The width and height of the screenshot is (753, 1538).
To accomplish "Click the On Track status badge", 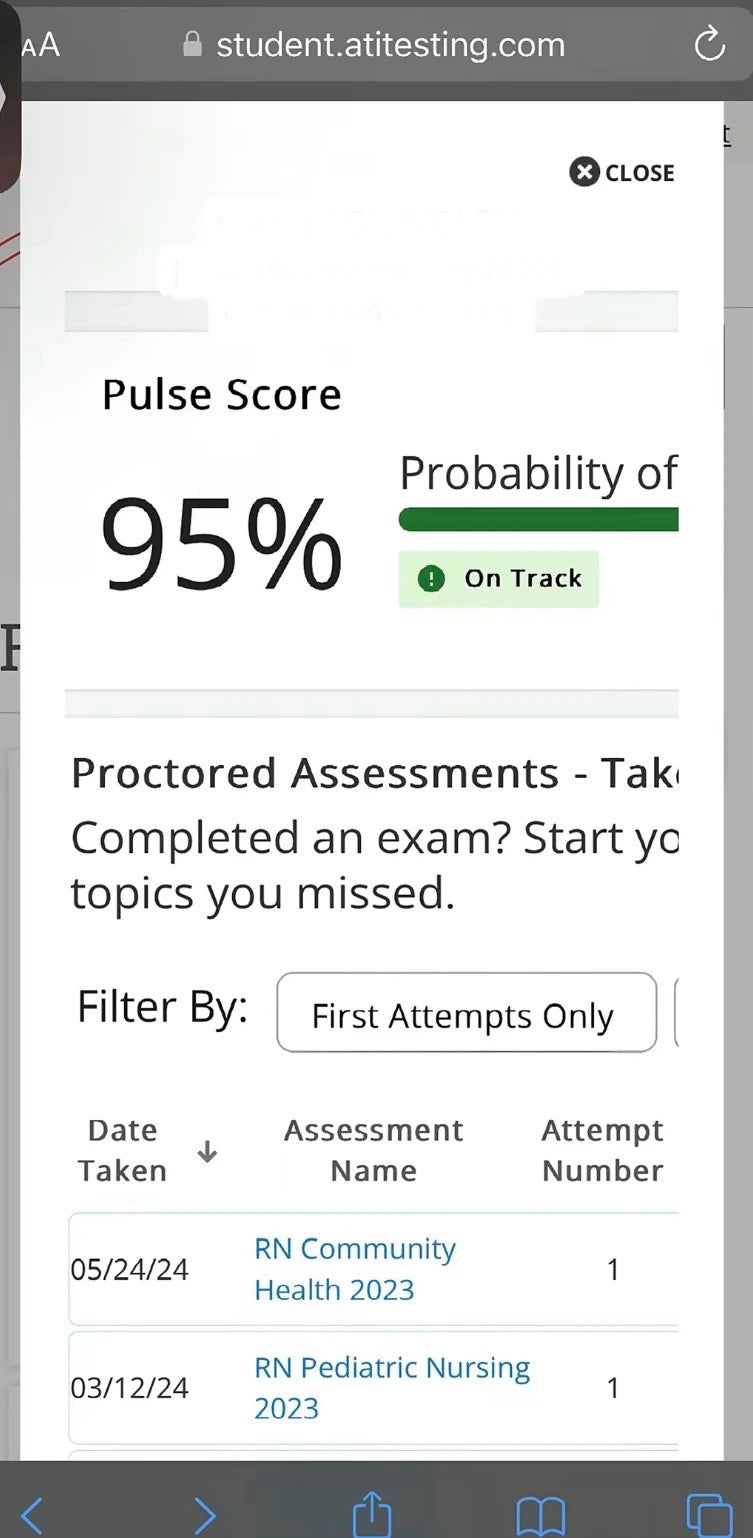I will point(499,579).
